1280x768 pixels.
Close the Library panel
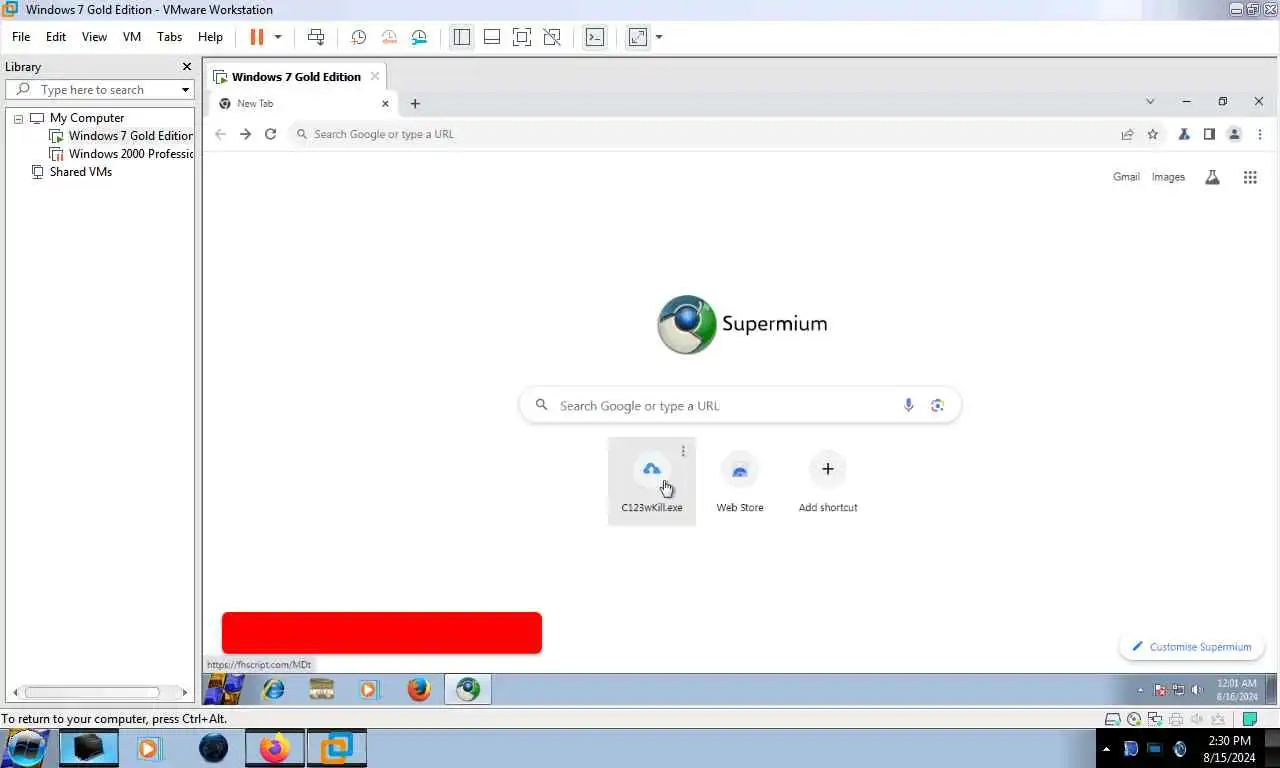coord(186,67)
